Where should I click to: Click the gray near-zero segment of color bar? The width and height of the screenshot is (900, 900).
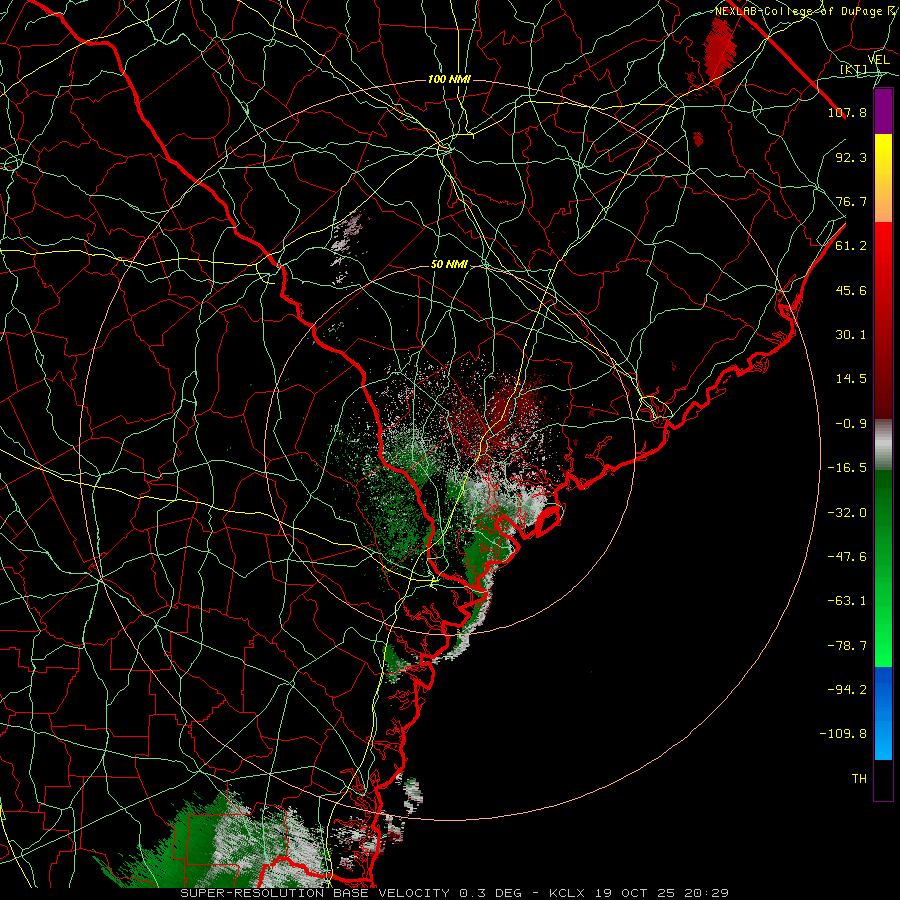point(883,444)
